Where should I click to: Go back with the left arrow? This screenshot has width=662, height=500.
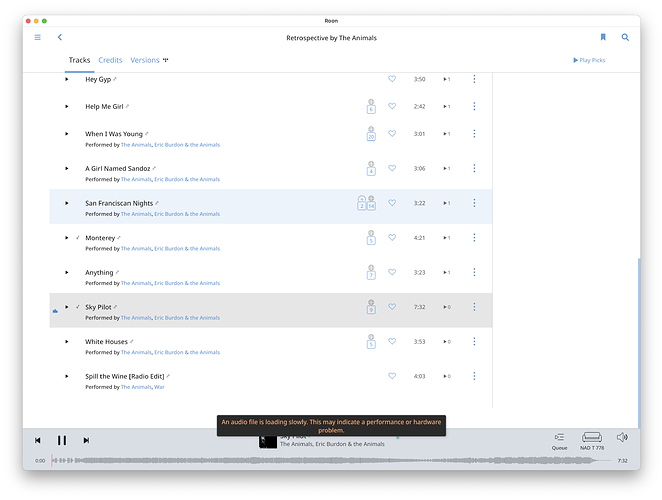[60, 37]
